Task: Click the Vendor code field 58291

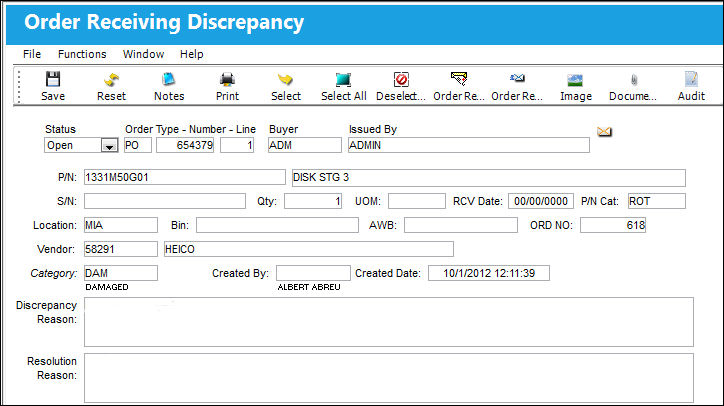Action: click(121, 249)
